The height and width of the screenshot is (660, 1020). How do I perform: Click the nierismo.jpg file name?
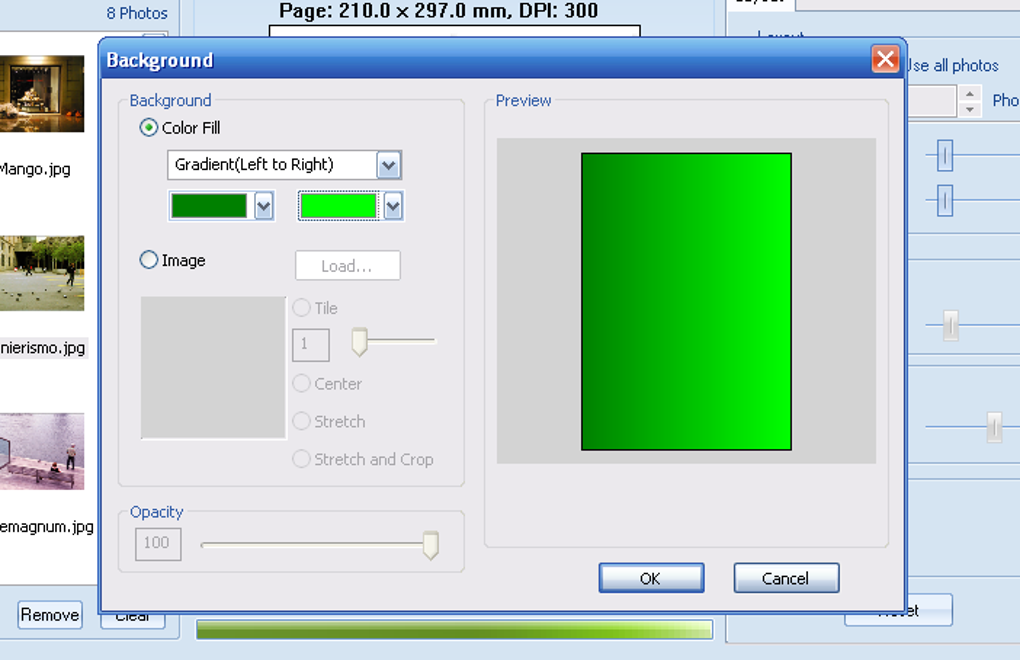43,348
